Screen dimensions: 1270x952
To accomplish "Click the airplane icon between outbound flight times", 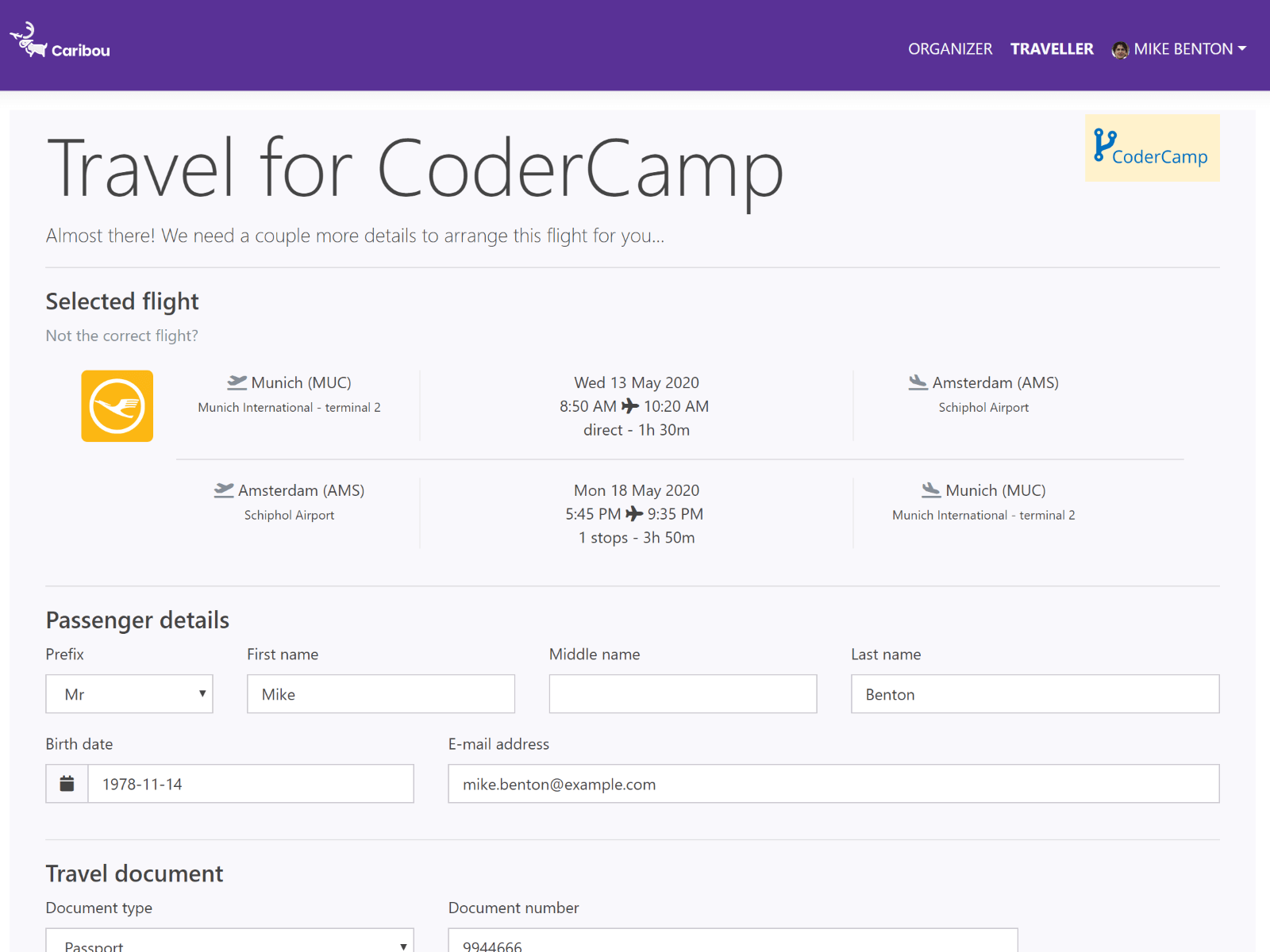I will coord(629,406).
